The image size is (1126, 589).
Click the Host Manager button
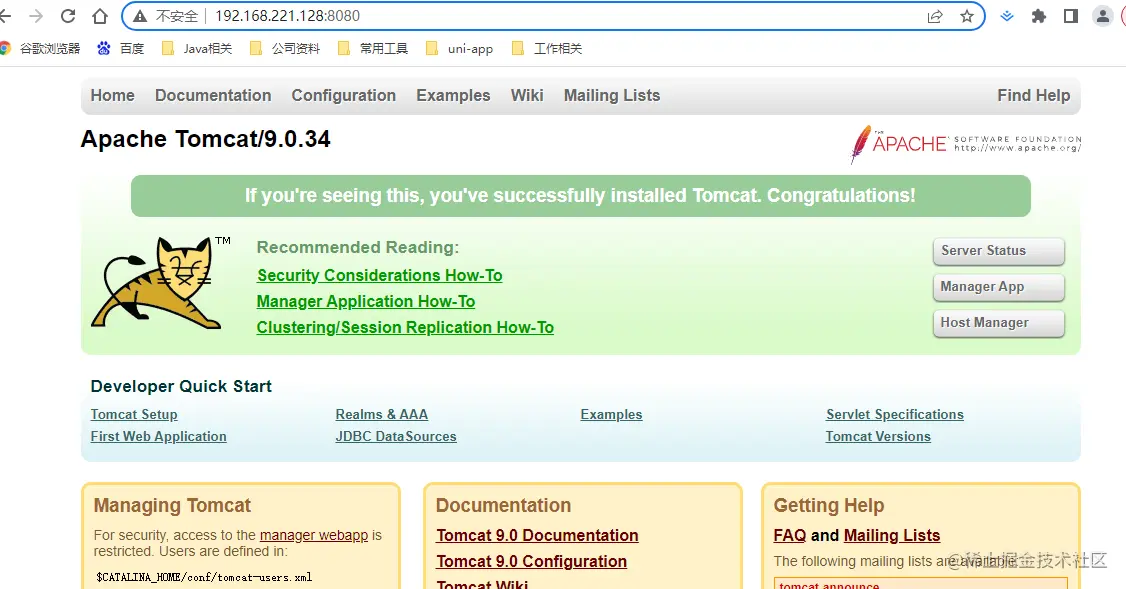click(x=998, y=323)
